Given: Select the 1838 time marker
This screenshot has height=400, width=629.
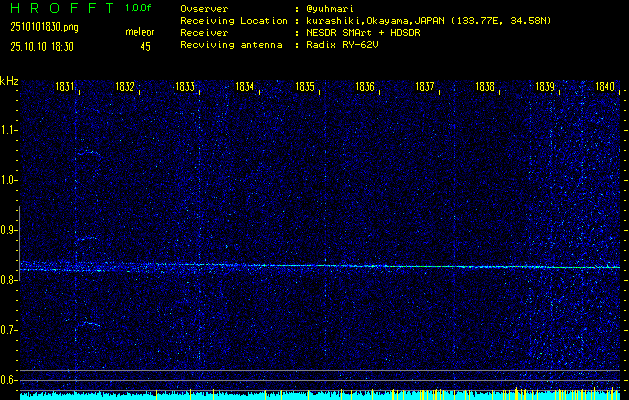Looking at the screenshot, I should tap(485, 87).
